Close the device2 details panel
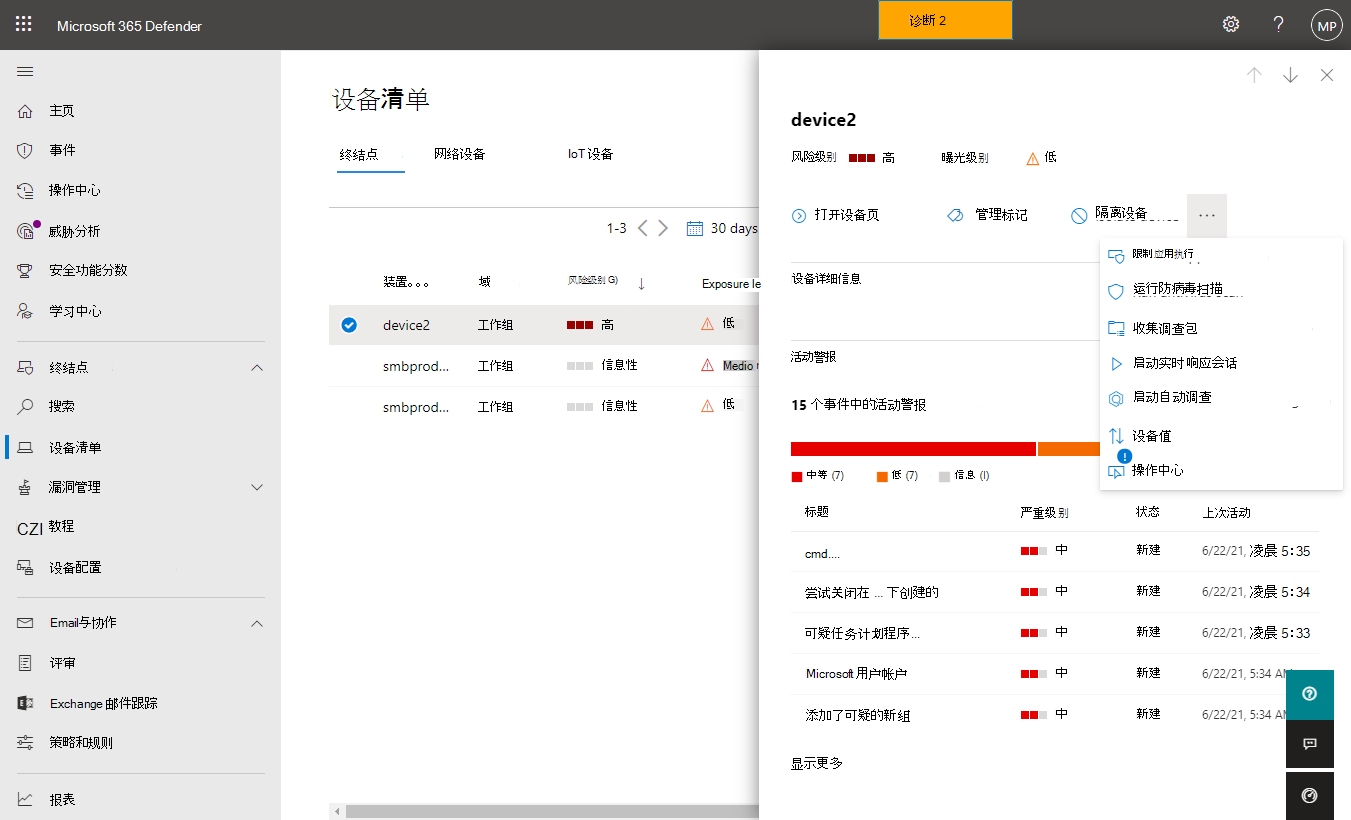Viewport: 1351px width, 820px height. (x=1327, y=75)
